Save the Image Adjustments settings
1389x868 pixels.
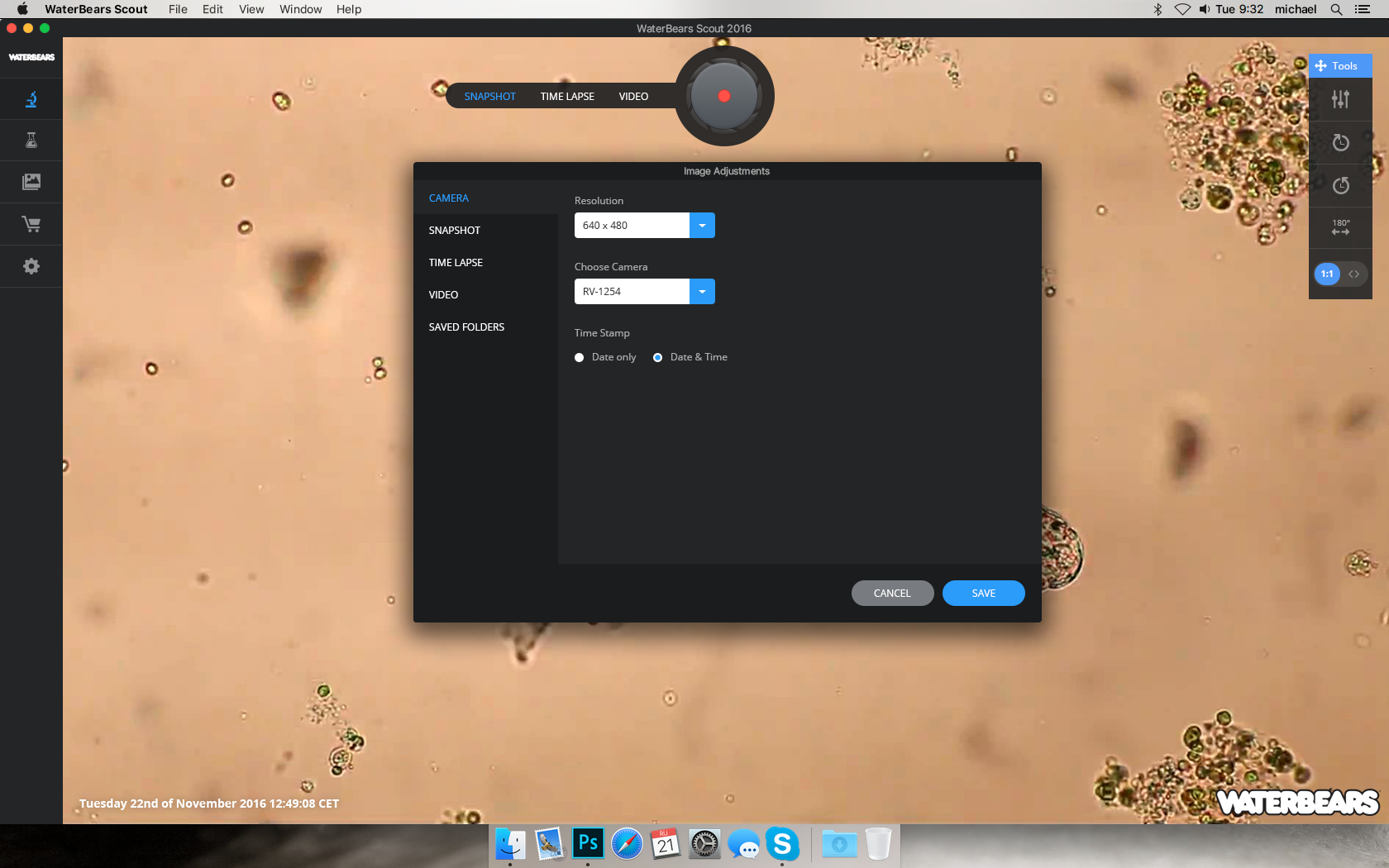(x=983, y=594)
